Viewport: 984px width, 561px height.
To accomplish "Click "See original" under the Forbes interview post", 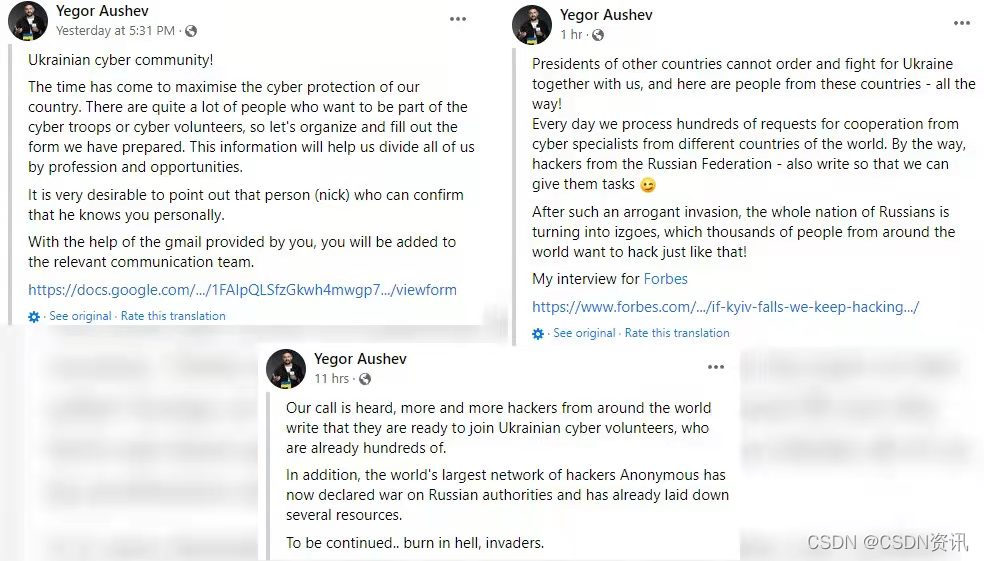I will (584, 333).
